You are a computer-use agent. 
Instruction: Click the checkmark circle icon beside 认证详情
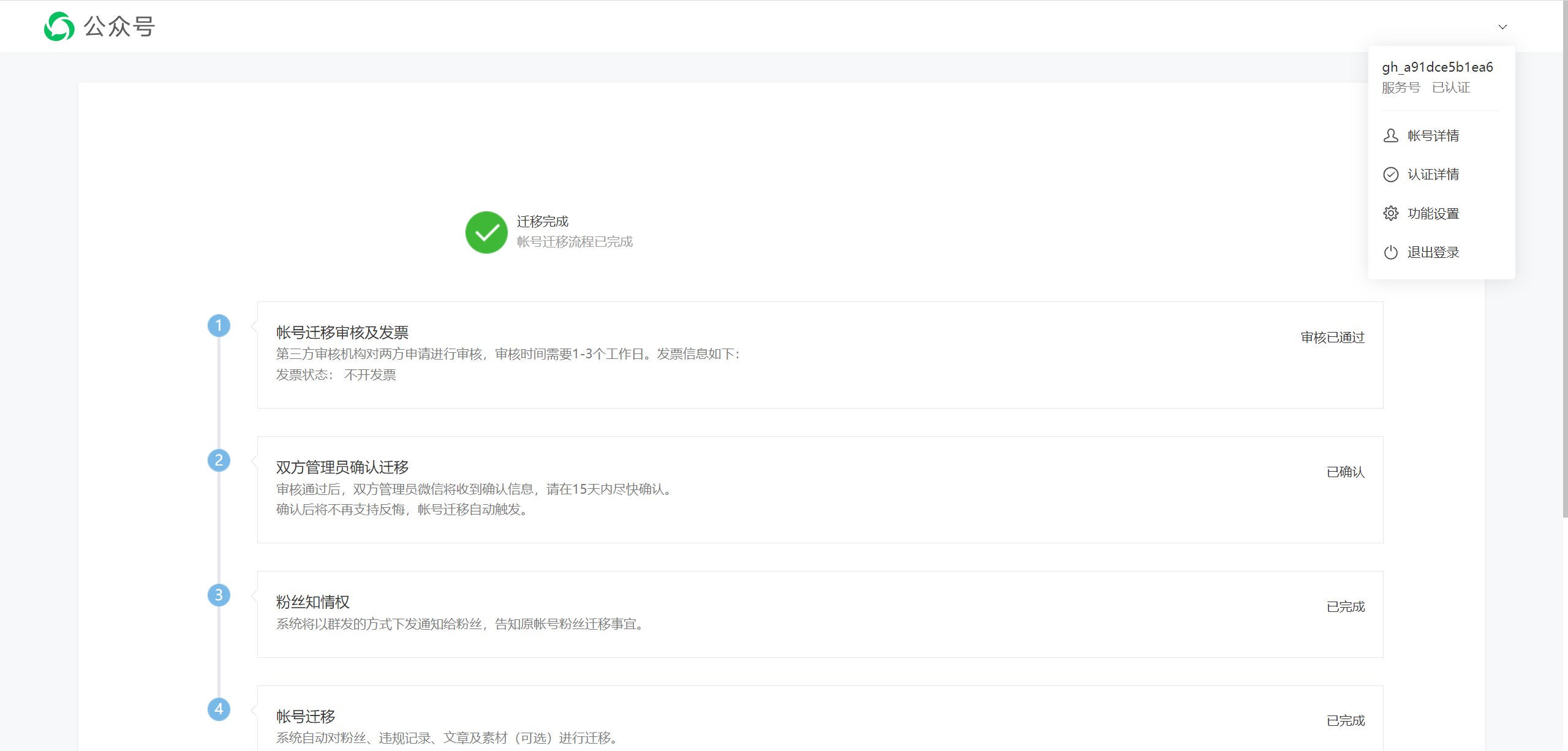(x=1390, y=175)
